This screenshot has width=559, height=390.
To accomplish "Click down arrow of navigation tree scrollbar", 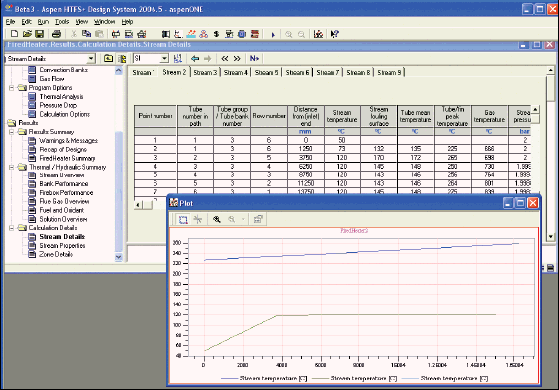I will click(119, 257).
